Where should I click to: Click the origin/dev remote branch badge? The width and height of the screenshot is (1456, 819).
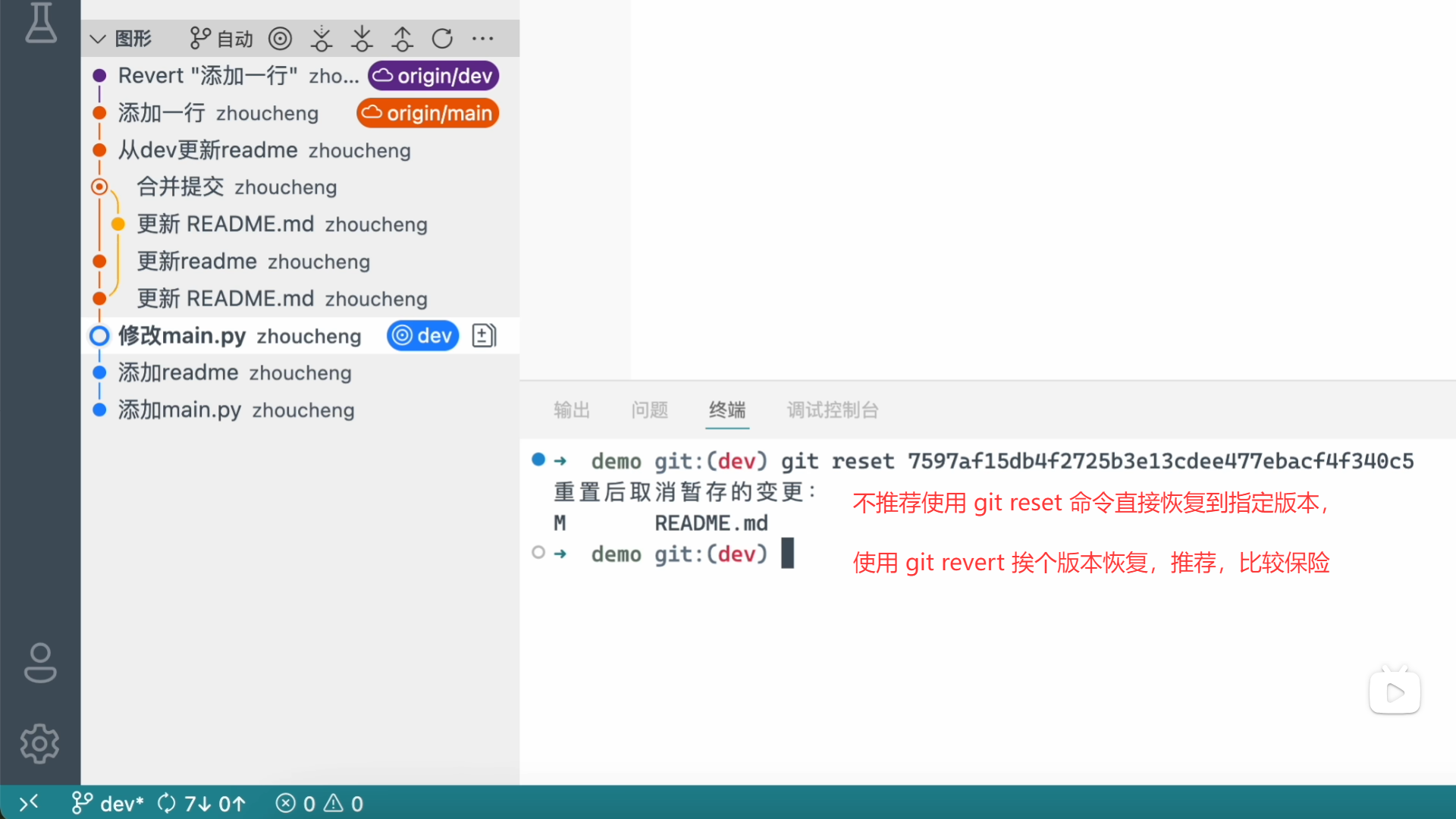click(x=434, y=76)
